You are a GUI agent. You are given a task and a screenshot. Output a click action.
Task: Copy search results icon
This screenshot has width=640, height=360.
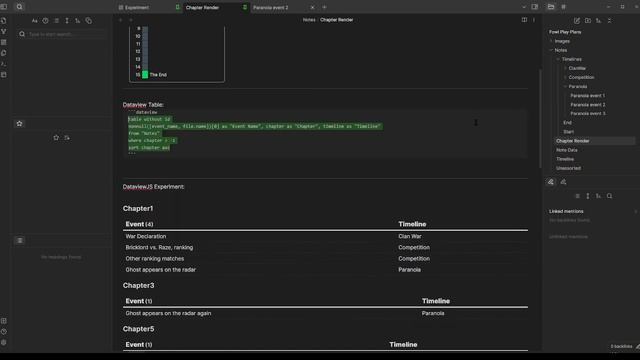tap(89, 21)
